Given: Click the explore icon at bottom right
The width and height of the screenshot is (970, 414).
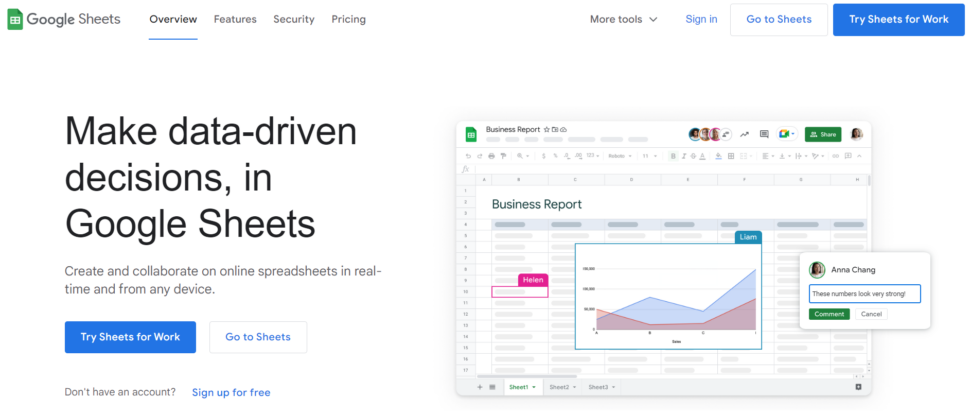Looking at the screenshot, I should (859, 387).
